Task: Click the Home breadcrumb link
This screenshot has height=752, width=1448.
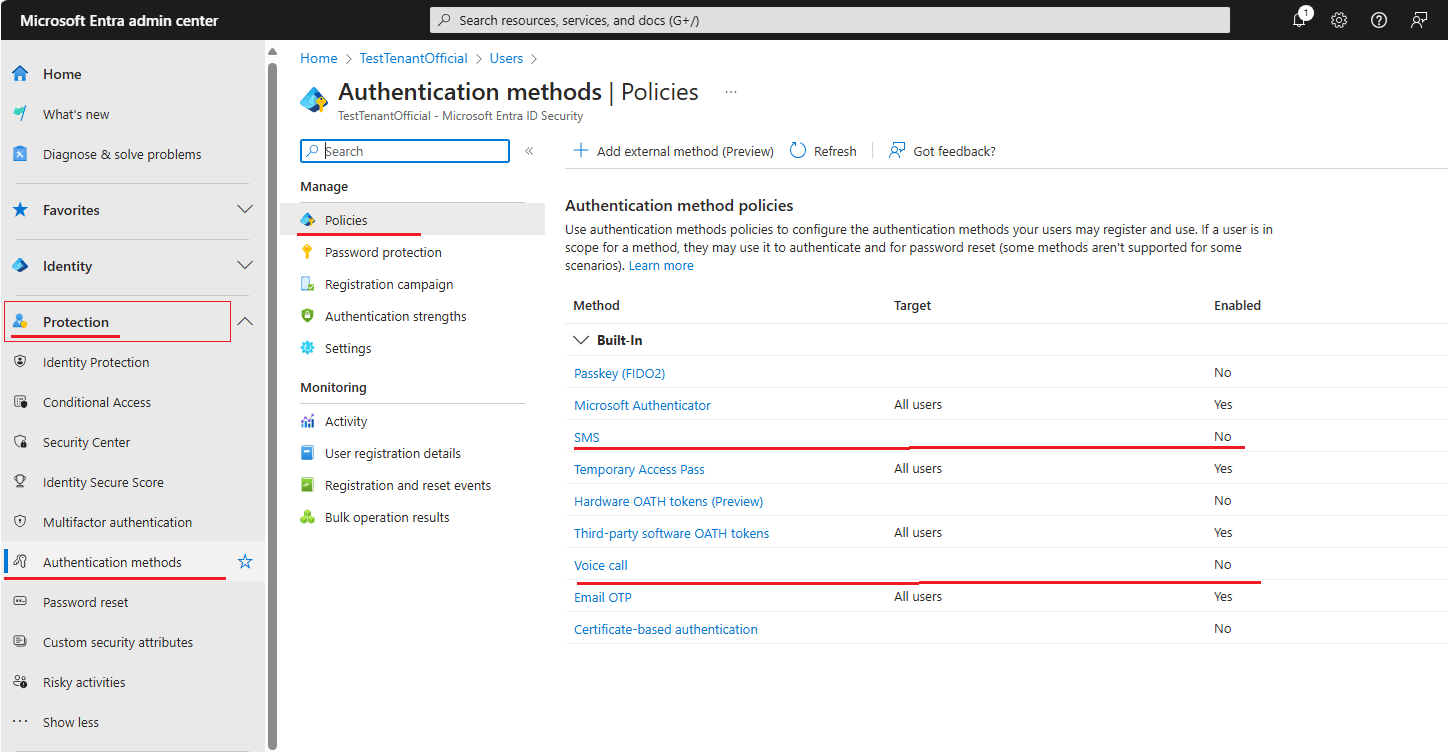Action: click(319, 58)
